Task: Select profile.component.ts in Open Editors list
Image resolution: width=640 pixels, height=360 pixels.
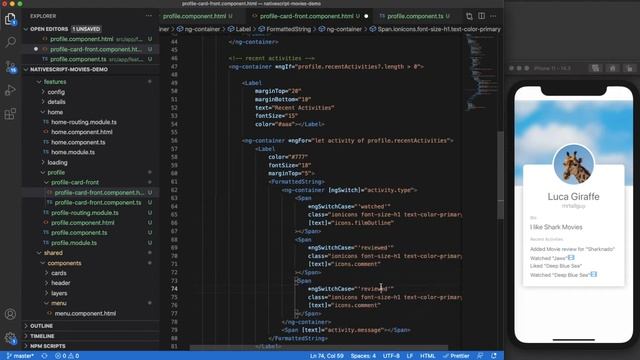Action: pyautogui.click(x=78, y=59)
